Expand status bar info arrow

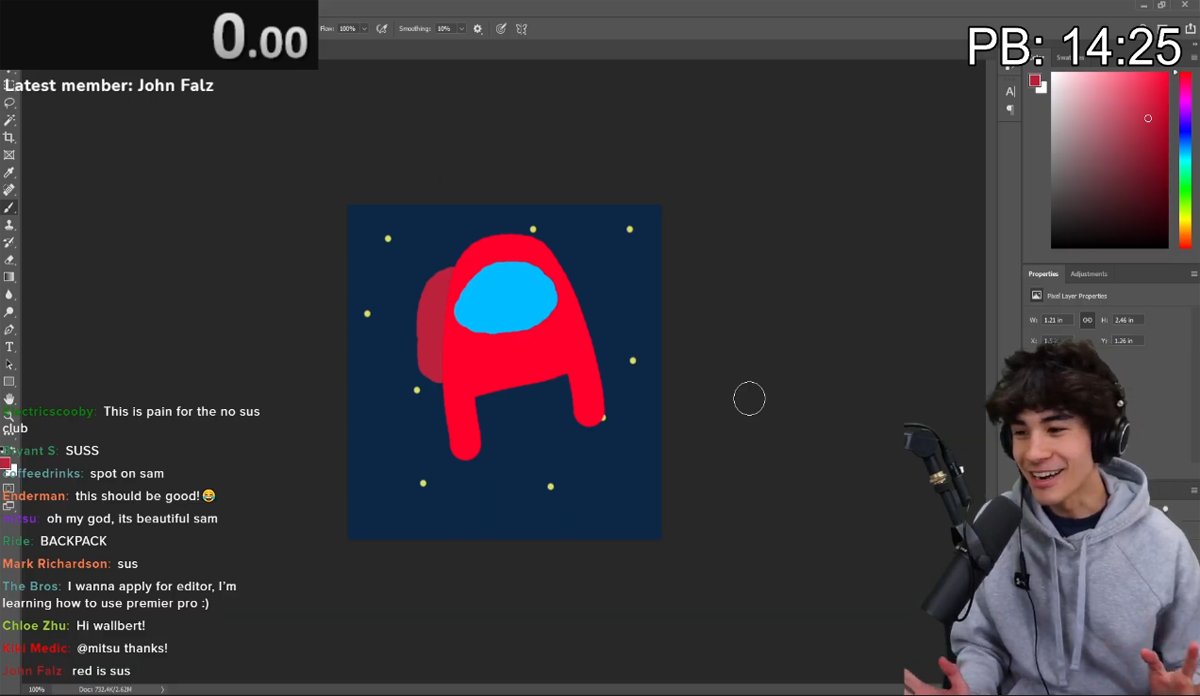(x=162, y=689)
